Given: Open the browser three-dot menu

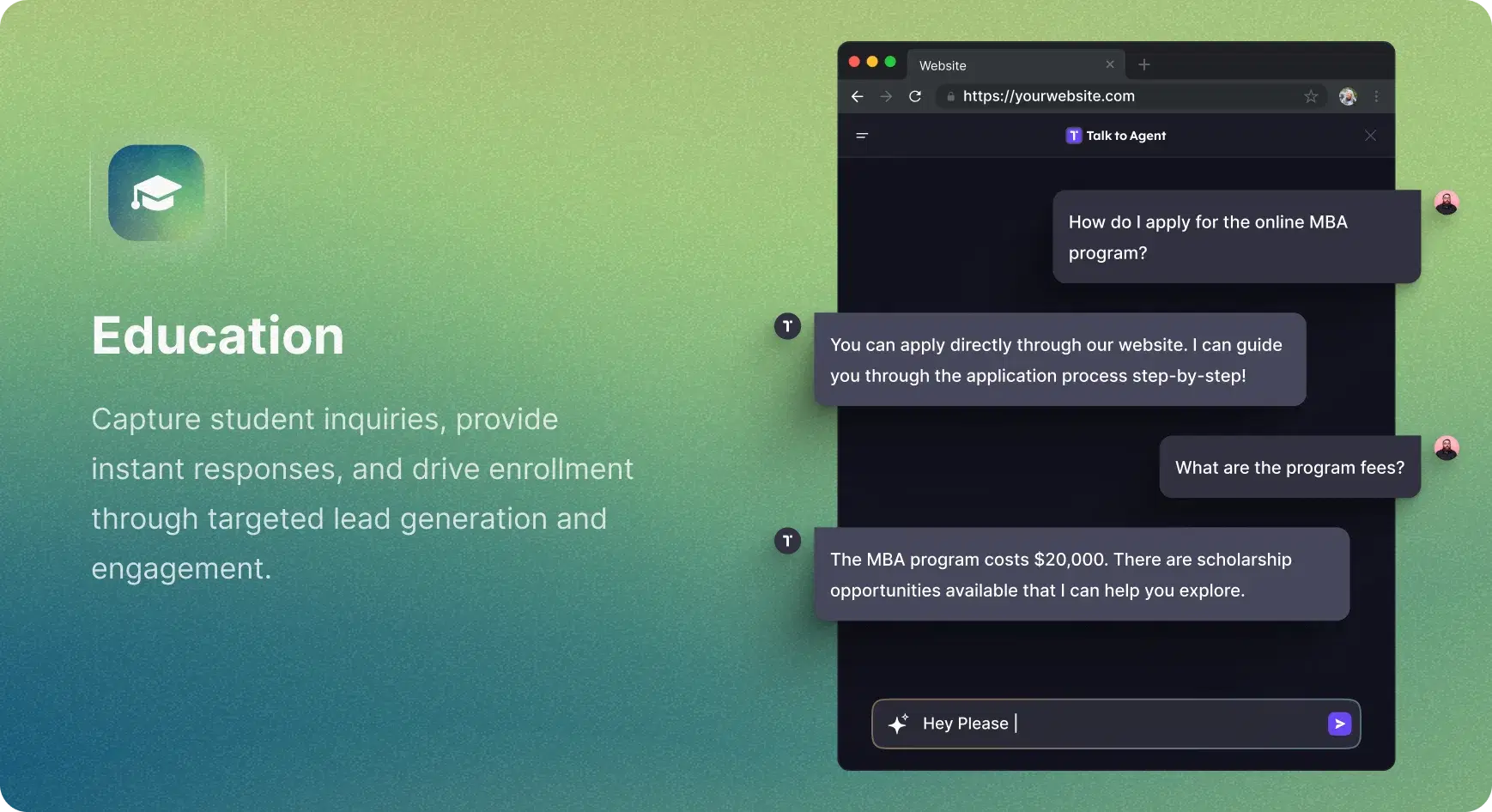Looking at the screenshot, I should (1377, 96).
